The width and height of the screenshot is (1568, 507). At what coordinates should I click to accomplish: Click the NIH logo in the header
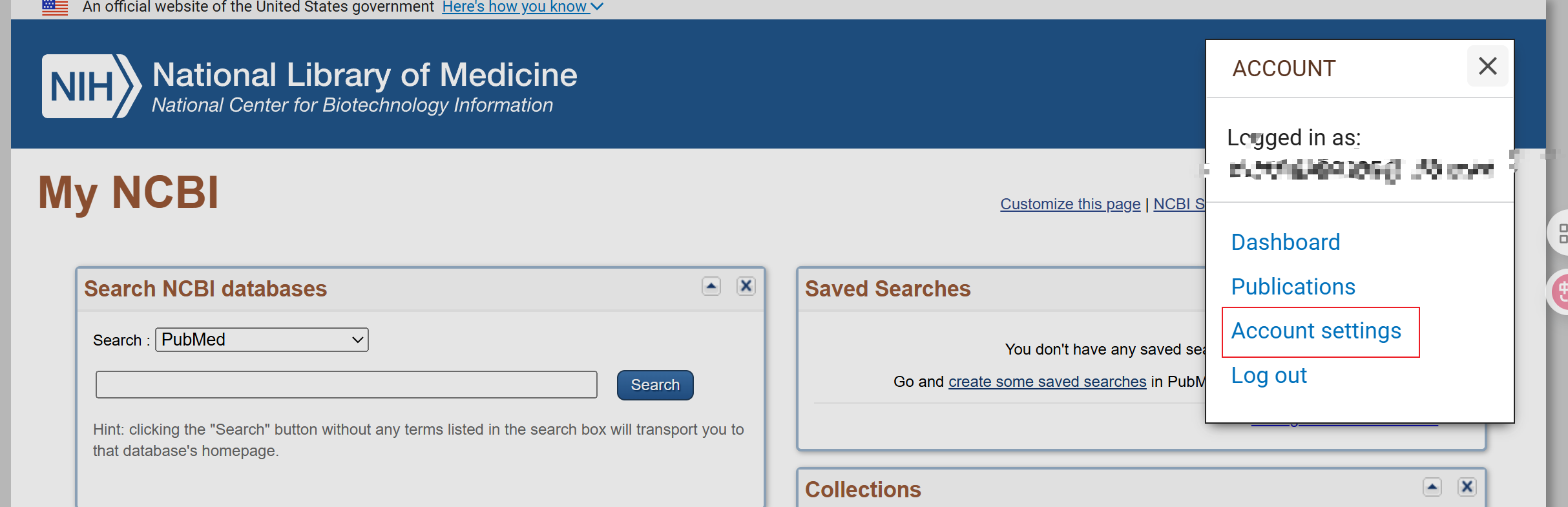[91, 86]
